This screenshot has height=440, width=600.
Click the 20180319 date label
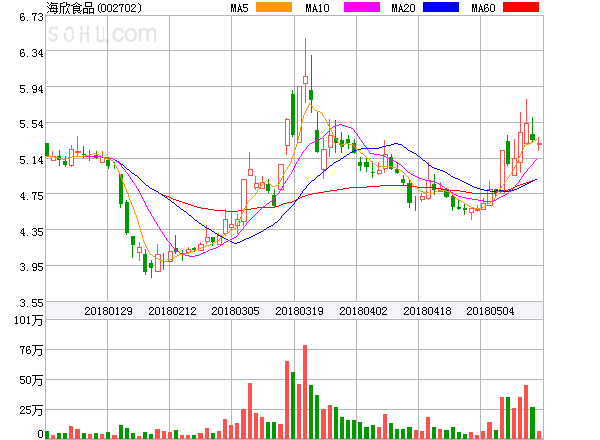(x=299, y=311)
